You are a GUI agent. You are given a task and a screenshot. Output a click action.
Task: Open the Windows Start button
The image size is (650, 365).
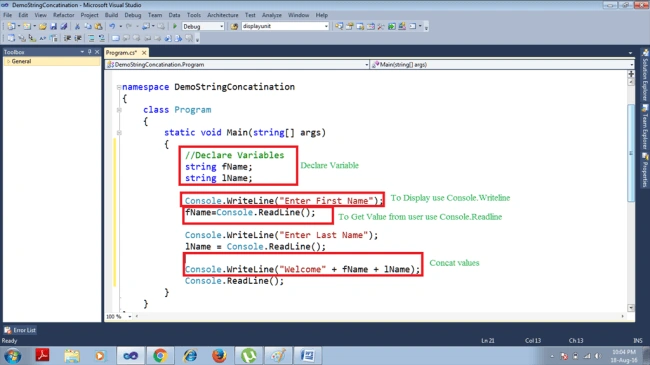(x=12, y=356)
